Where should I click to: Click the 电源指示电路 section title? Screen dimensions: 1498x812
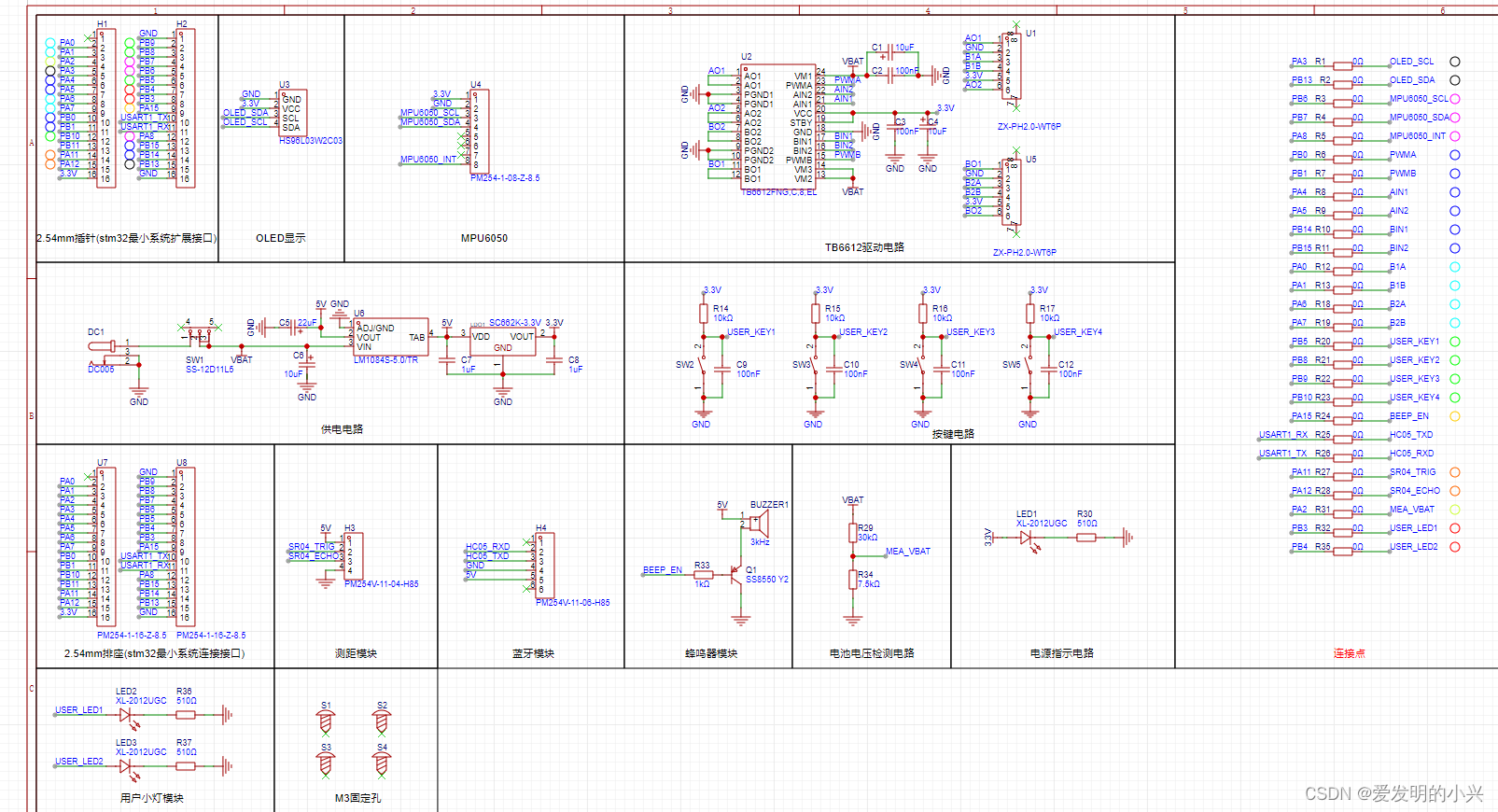[1062, 654]
